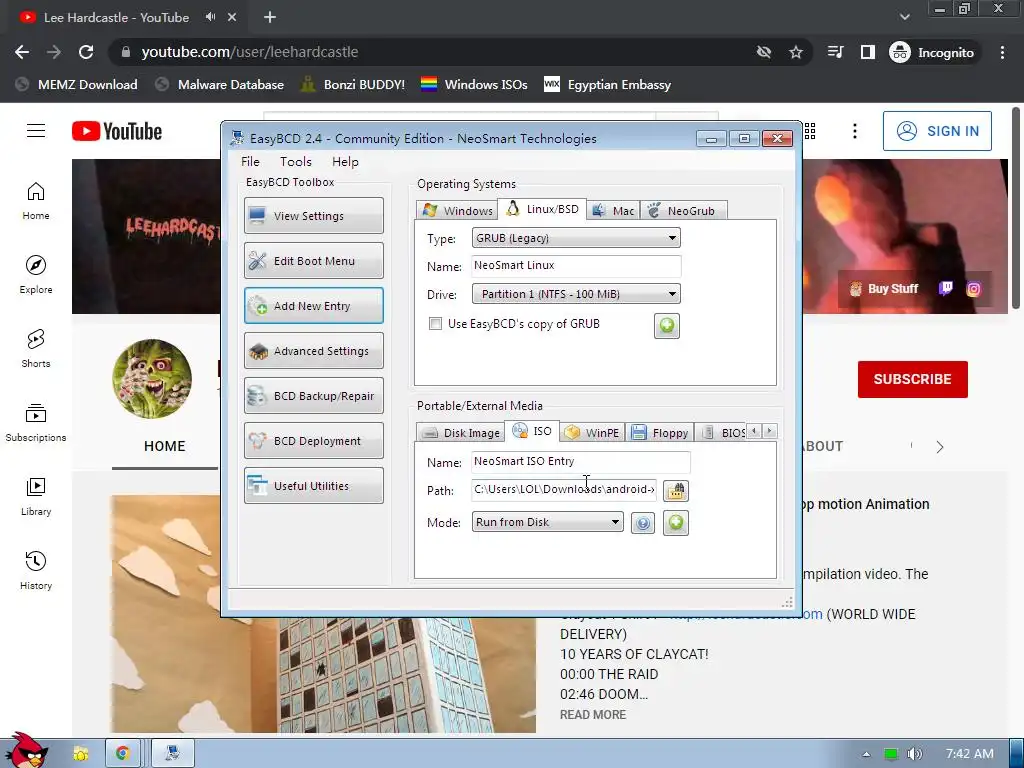Screen dimensions: 1024x768
Task: Open EasyBCD Help menu
Action: tap(345, 161)
